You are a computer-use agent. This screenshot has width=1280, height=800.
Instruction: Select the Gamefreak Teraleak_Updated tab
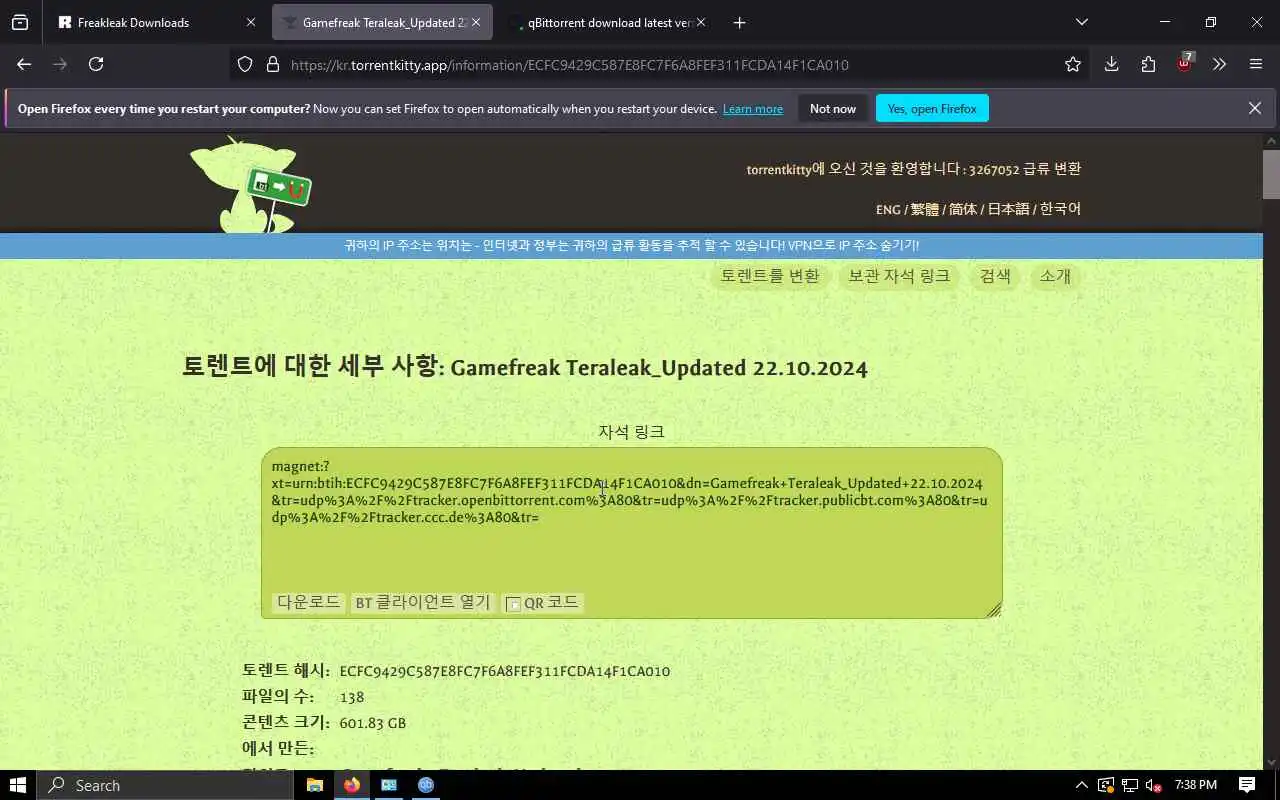[x=383, y=22]
